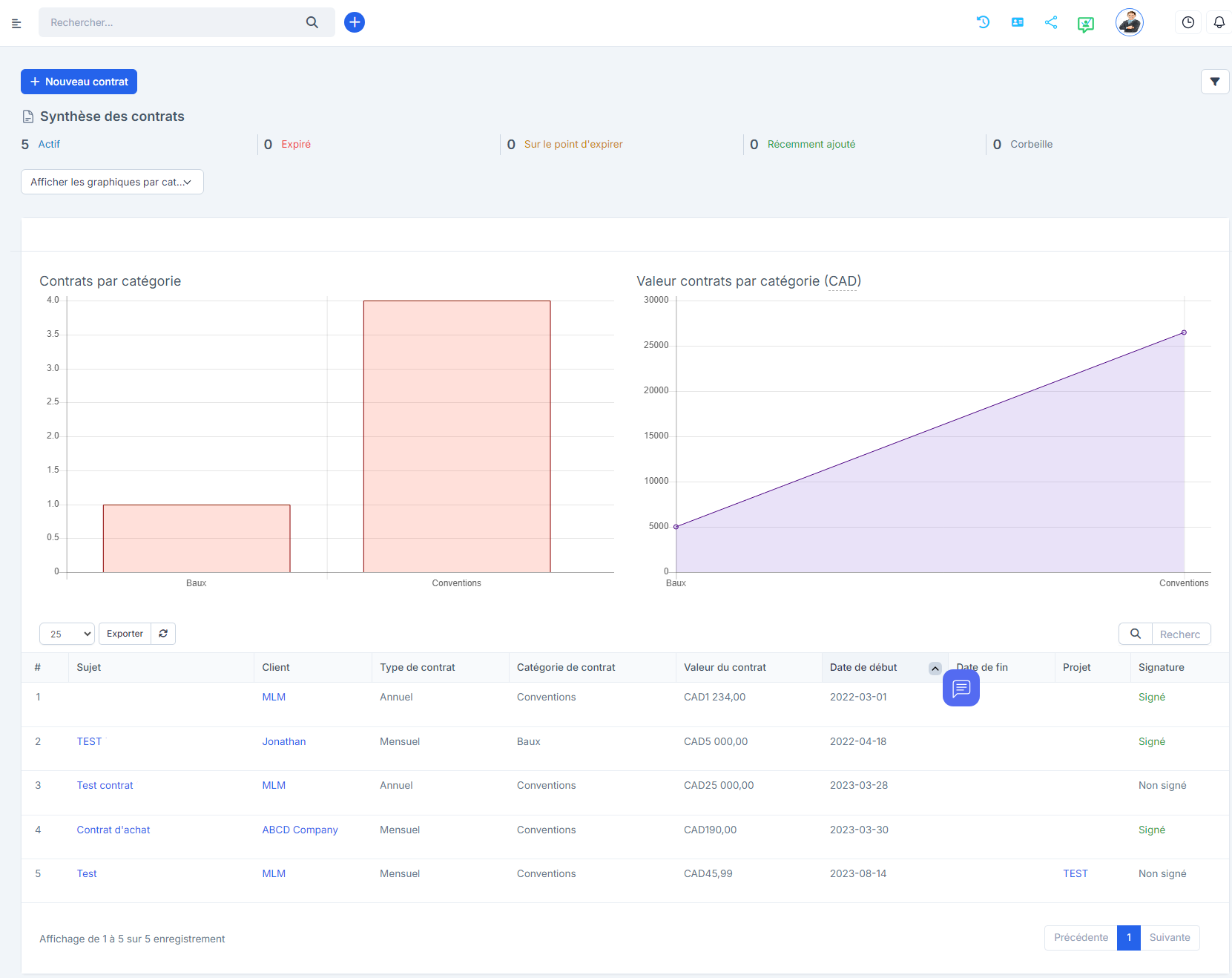Focus the top Rechercher search field

[x=171, y=22]
